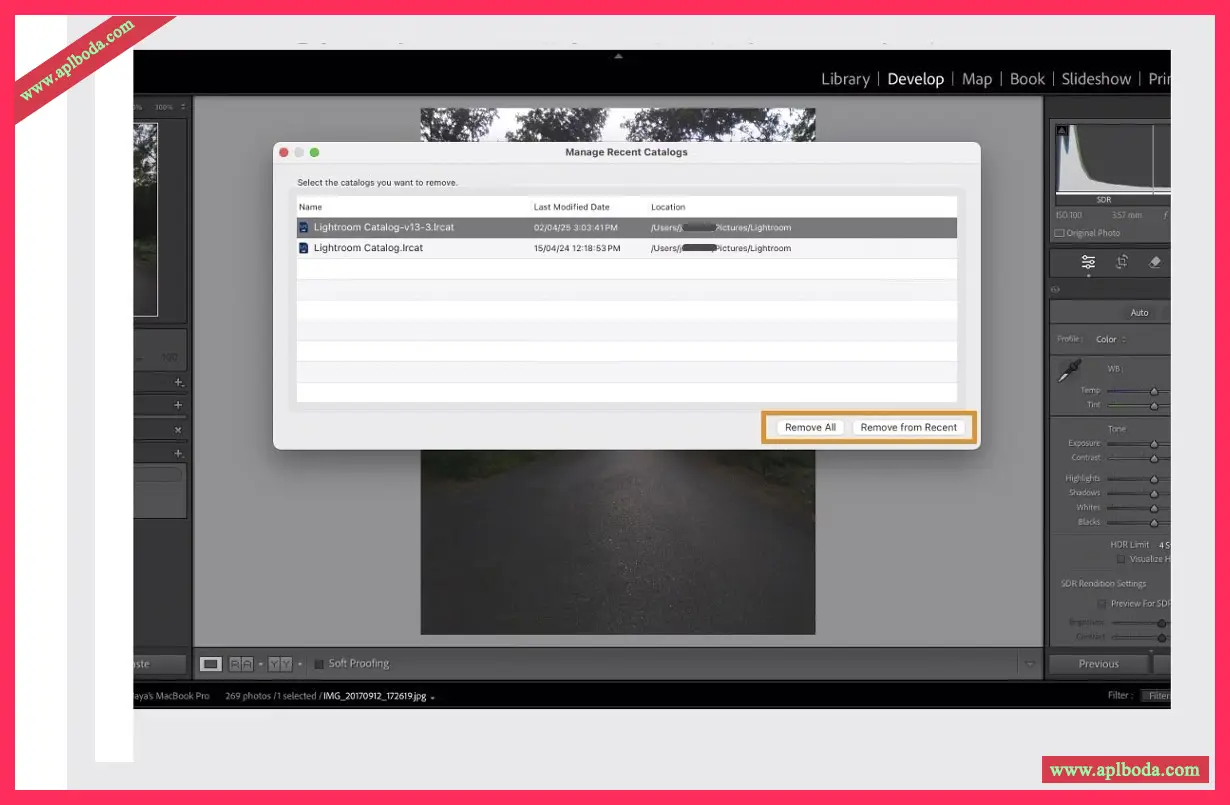Click the Remove from Recent button
This screenshot has height=805, width=1230.
point(908,427)
